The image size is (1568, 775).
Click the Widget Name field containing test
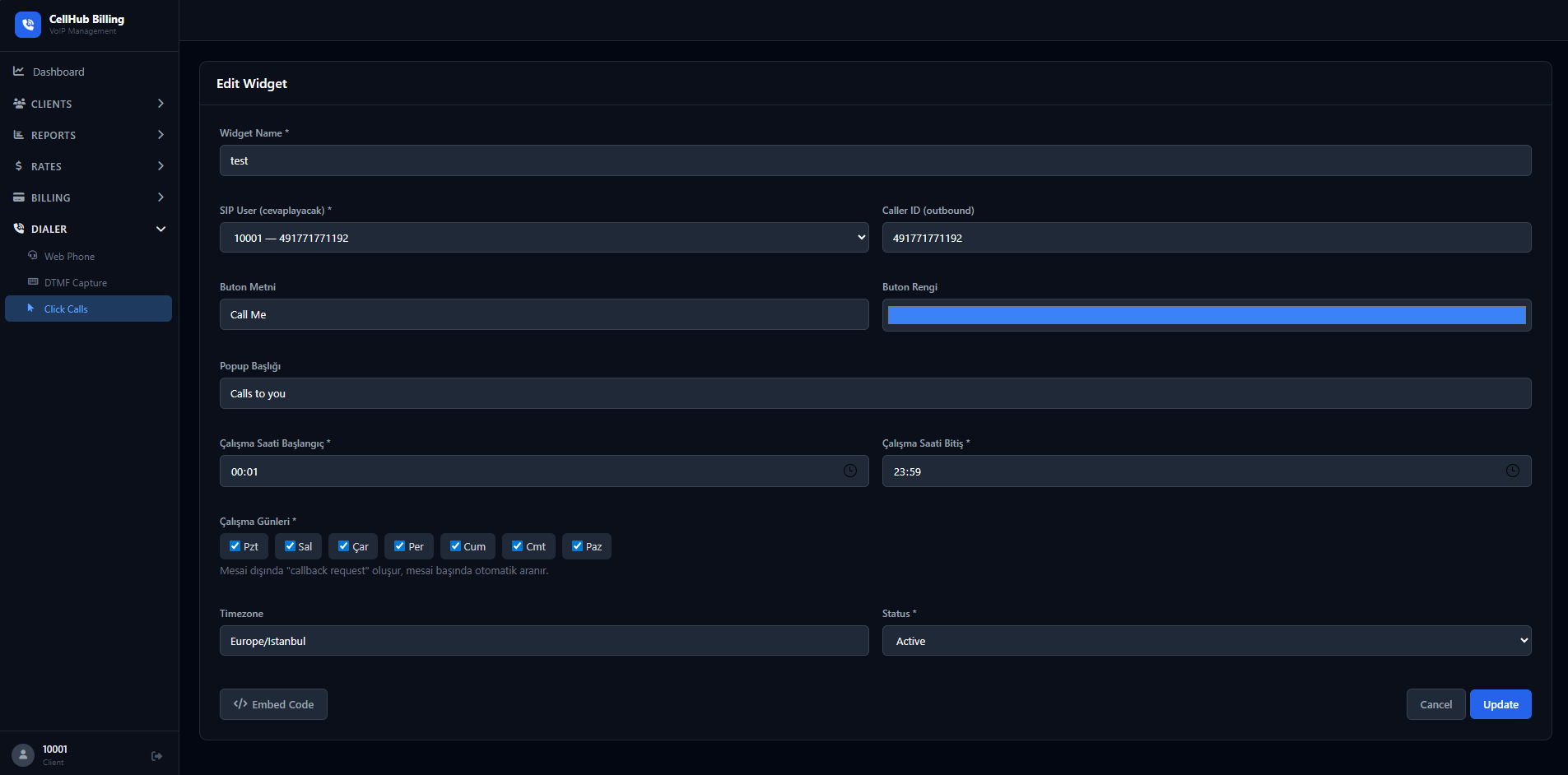pyautogui.click(x=875, y=160)
